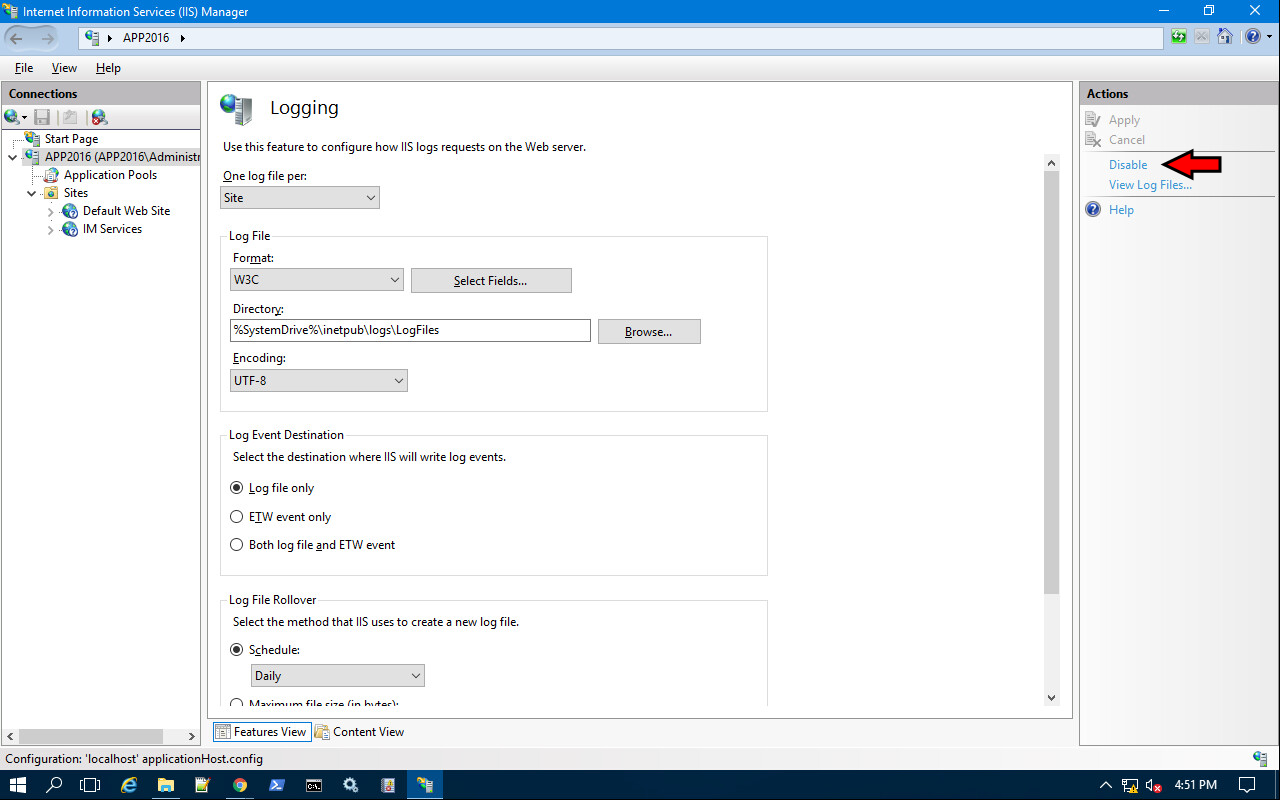
Task: Click the Select Fields button
Action: [491, 281]
